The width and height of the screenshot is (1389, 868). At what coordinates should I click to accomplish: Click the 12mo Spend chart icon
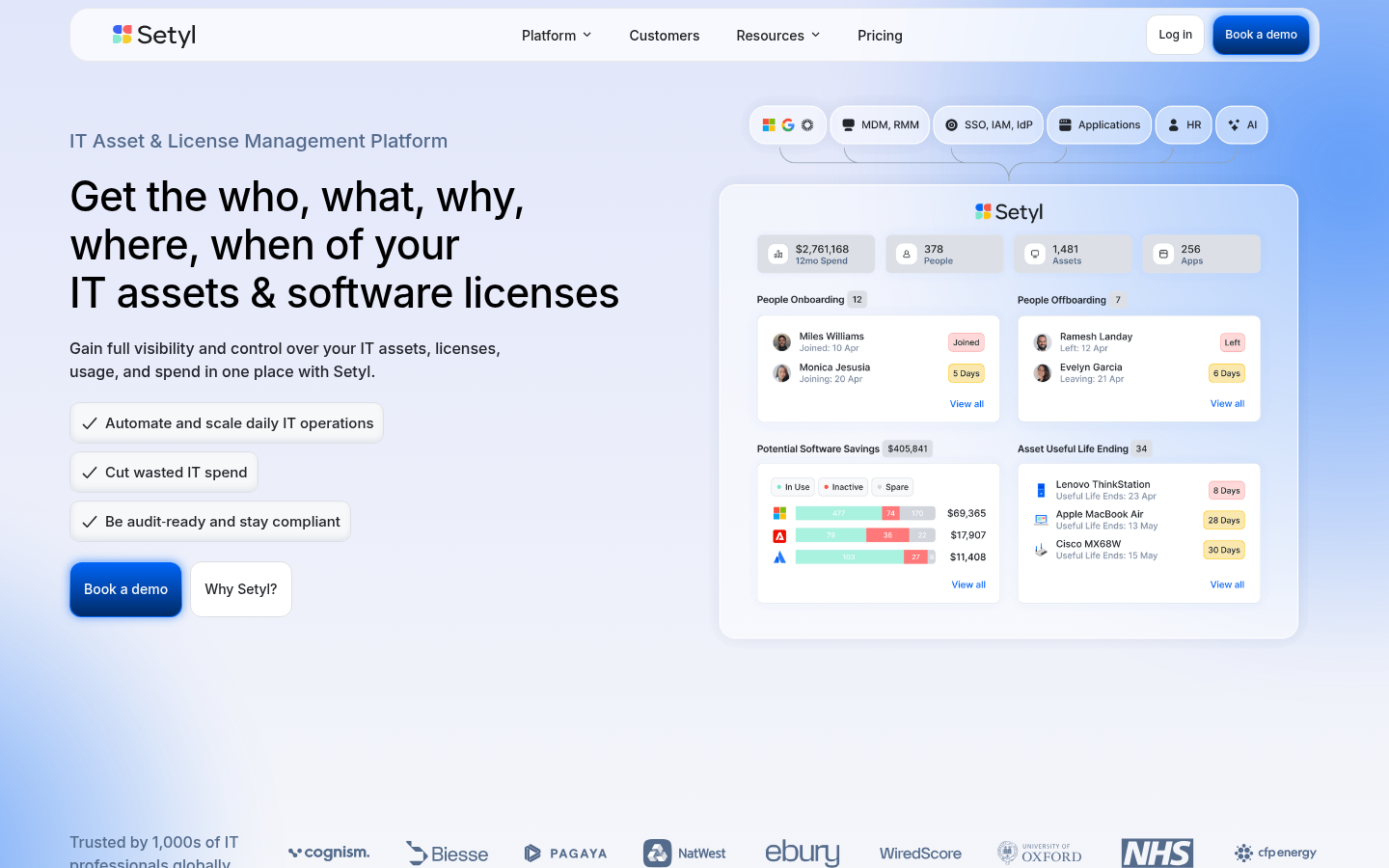[x=777, y=255]
